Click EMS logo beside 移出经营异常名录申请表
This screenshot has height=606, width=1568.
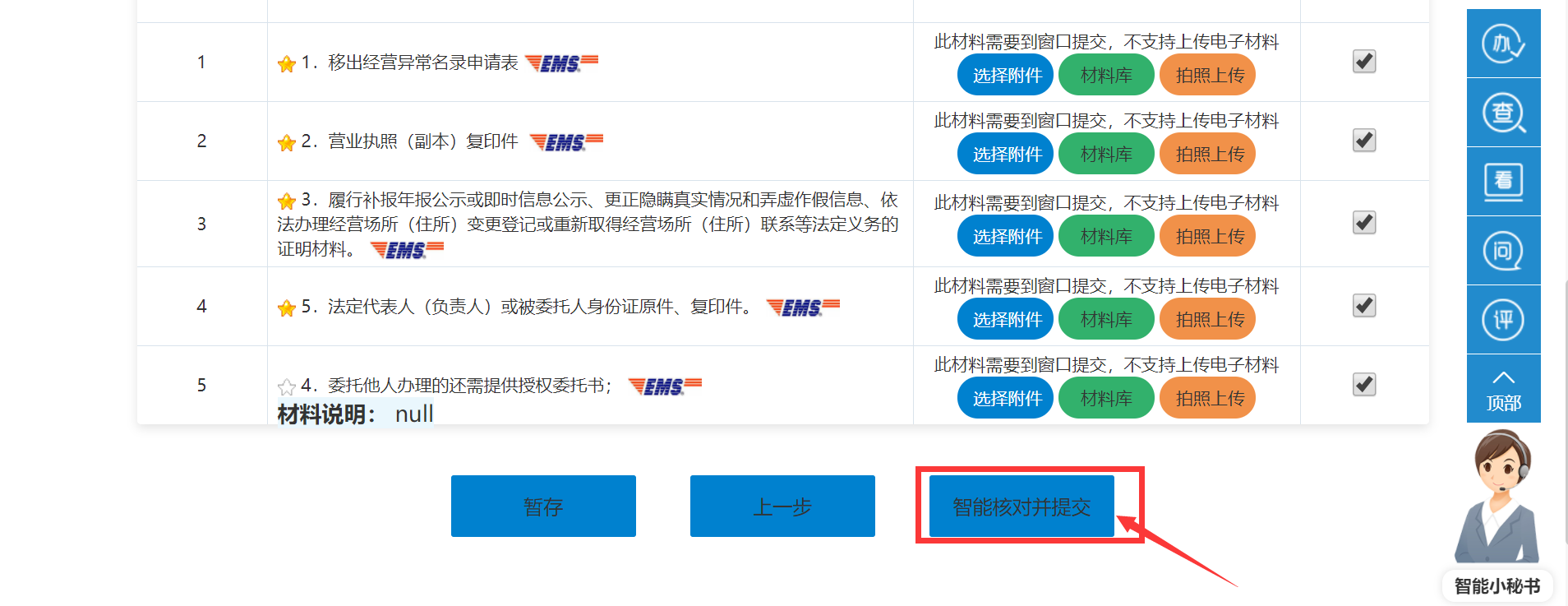pos(561,63)
